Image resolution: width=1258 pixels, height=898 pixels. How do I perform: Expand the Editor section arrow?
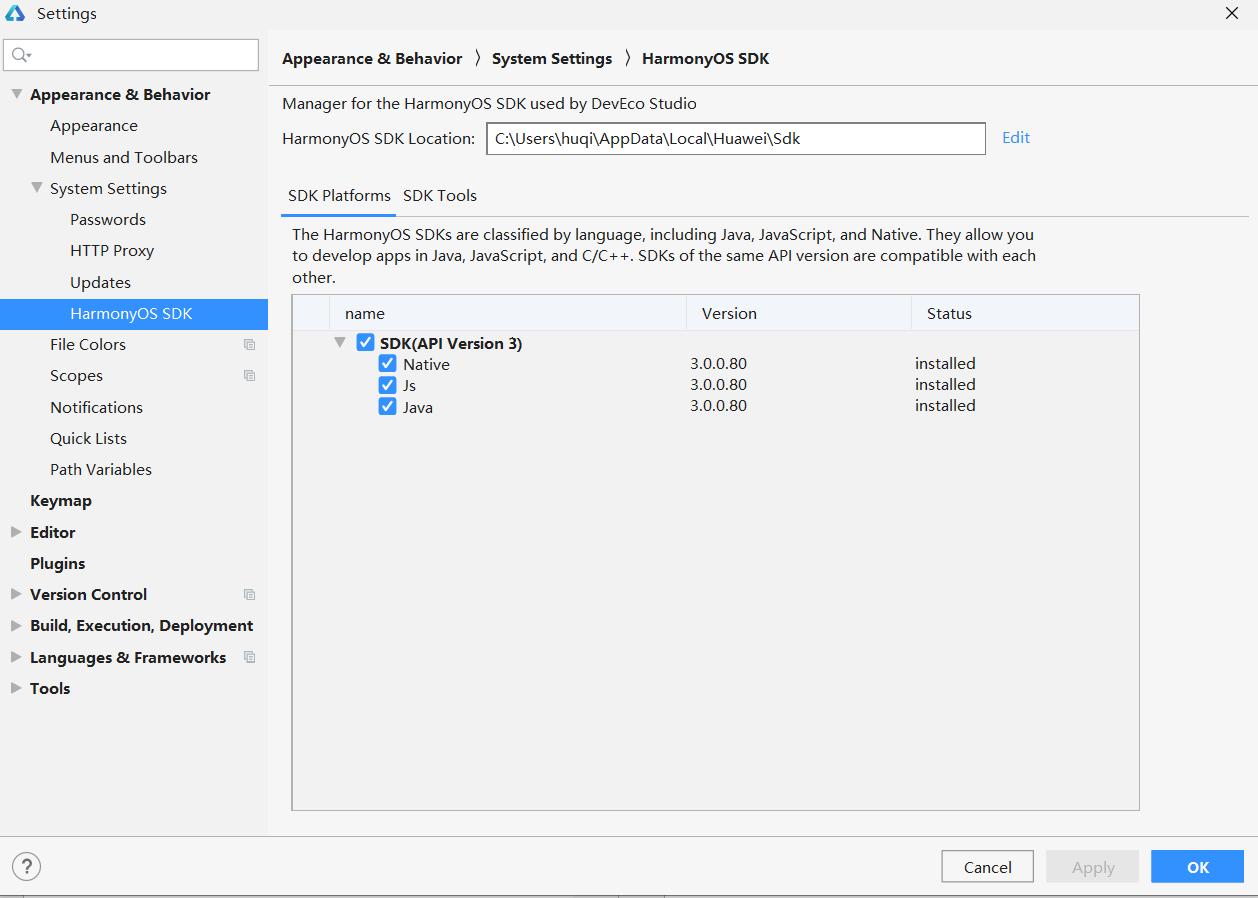point(16,532)
